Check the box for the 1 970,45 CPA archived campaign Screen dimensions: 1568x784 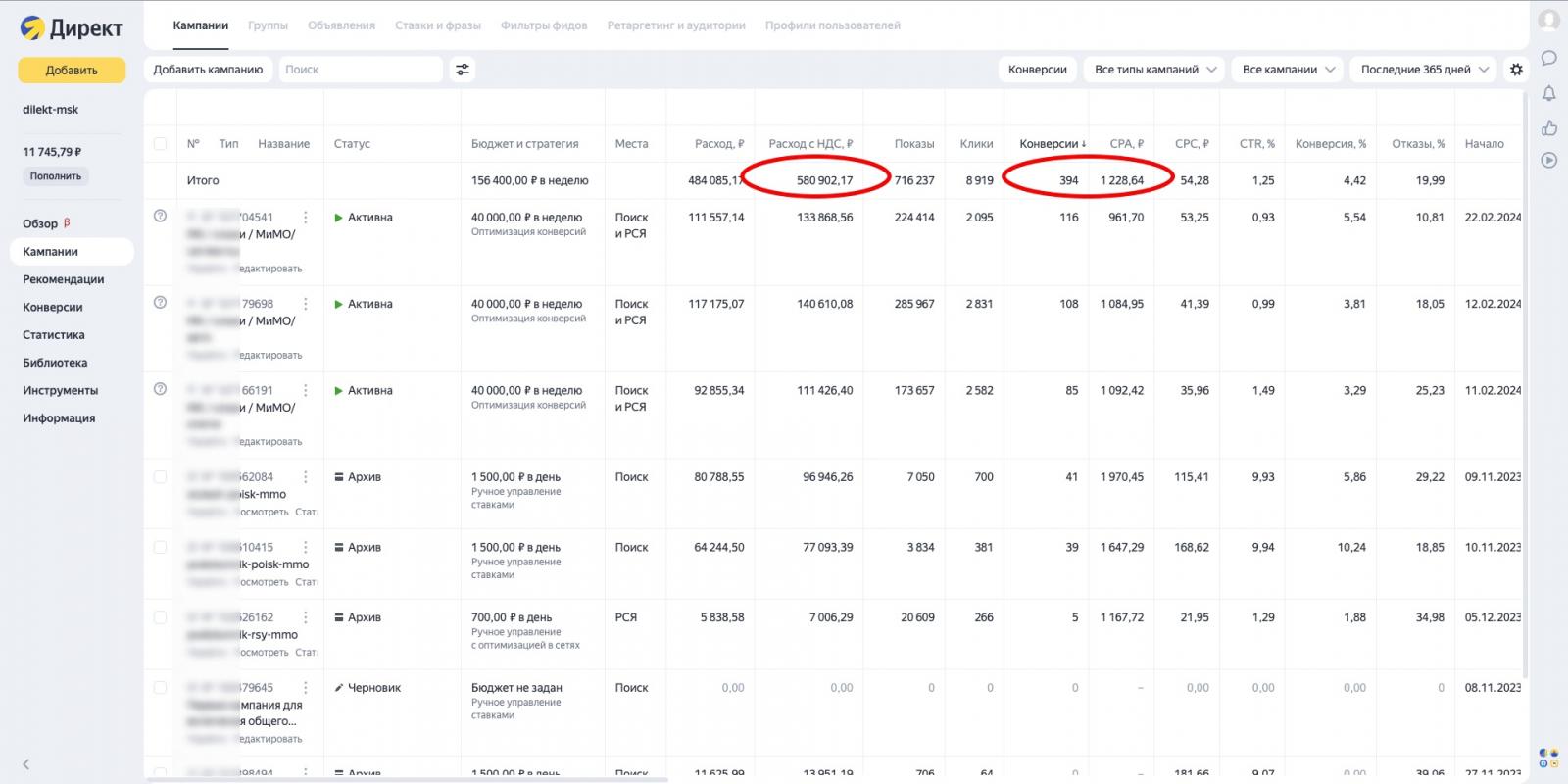point(160,477)
